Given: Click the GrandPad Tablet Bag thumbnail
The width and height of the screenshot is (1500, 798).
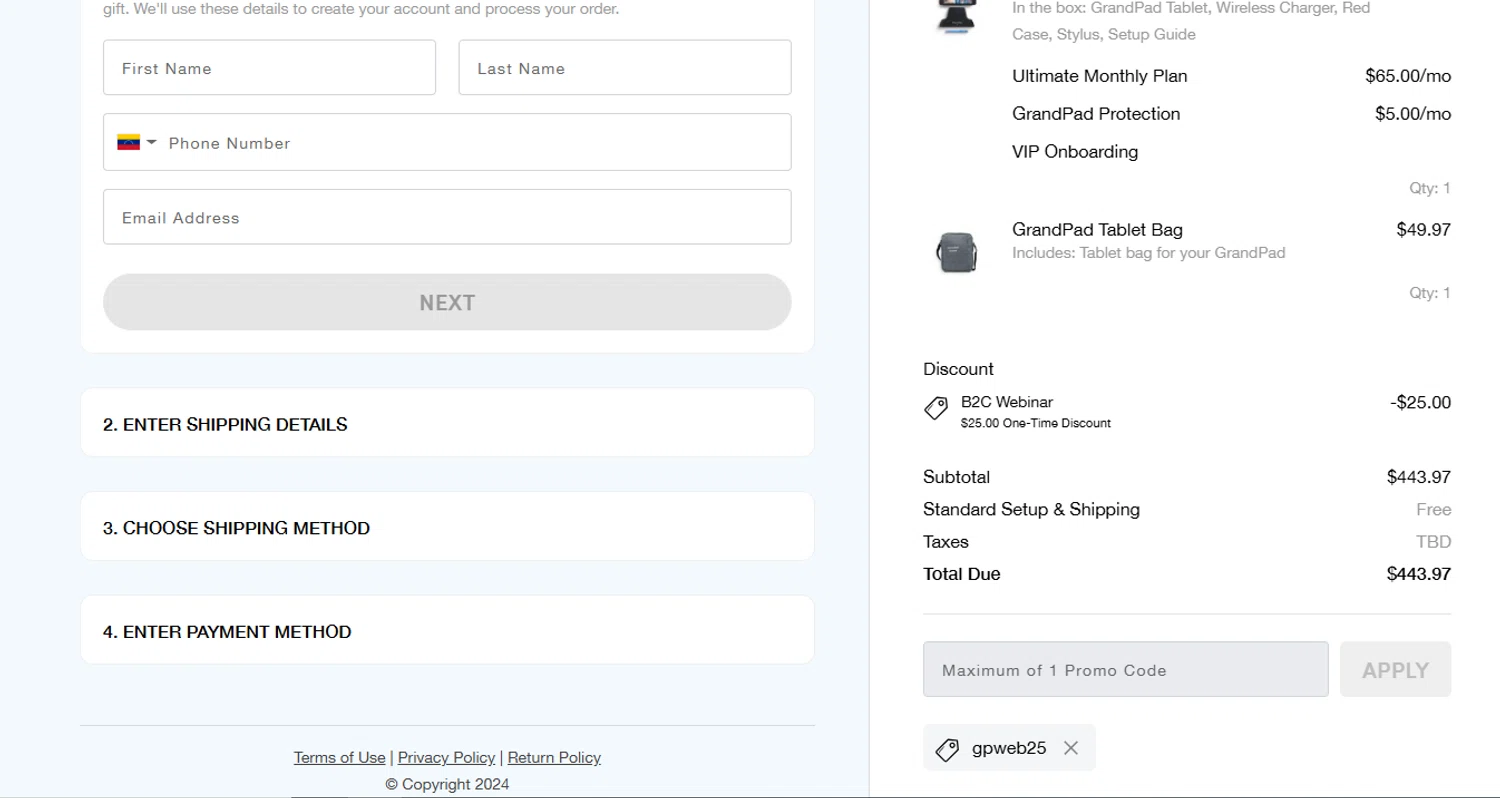Looking at the screenshot, I should (957, 252).
